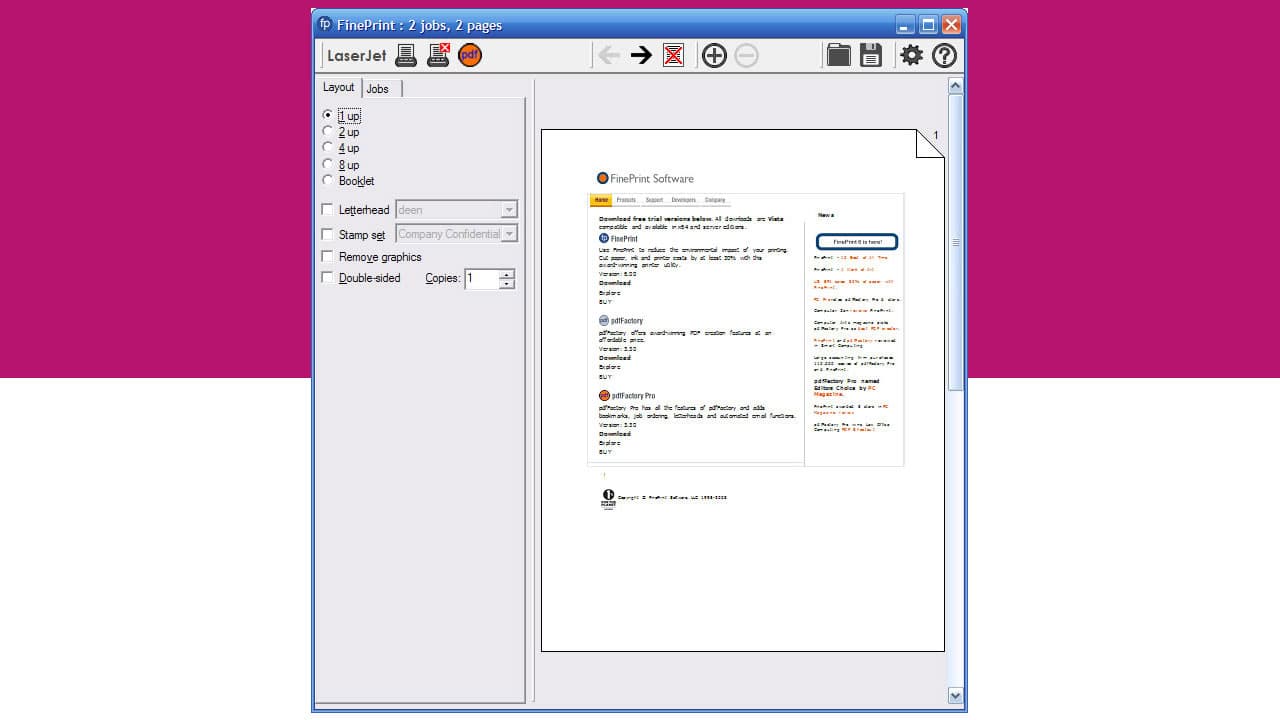Open a file with the folder icon
The width and height of the screenshot is (1280, 720).
click(x=839, y=55)
